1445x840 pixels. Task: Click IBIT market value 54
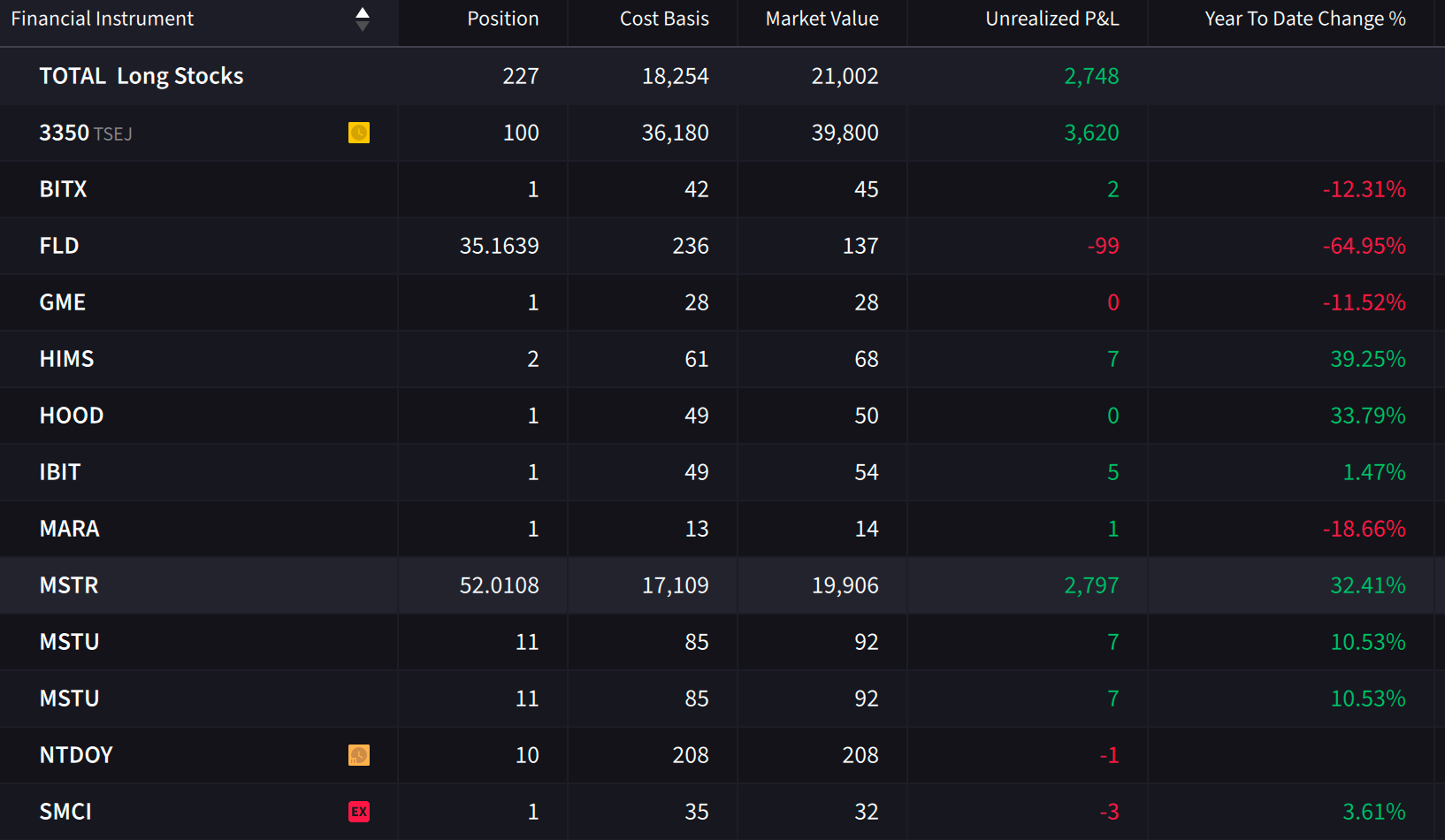click(867, 472)
